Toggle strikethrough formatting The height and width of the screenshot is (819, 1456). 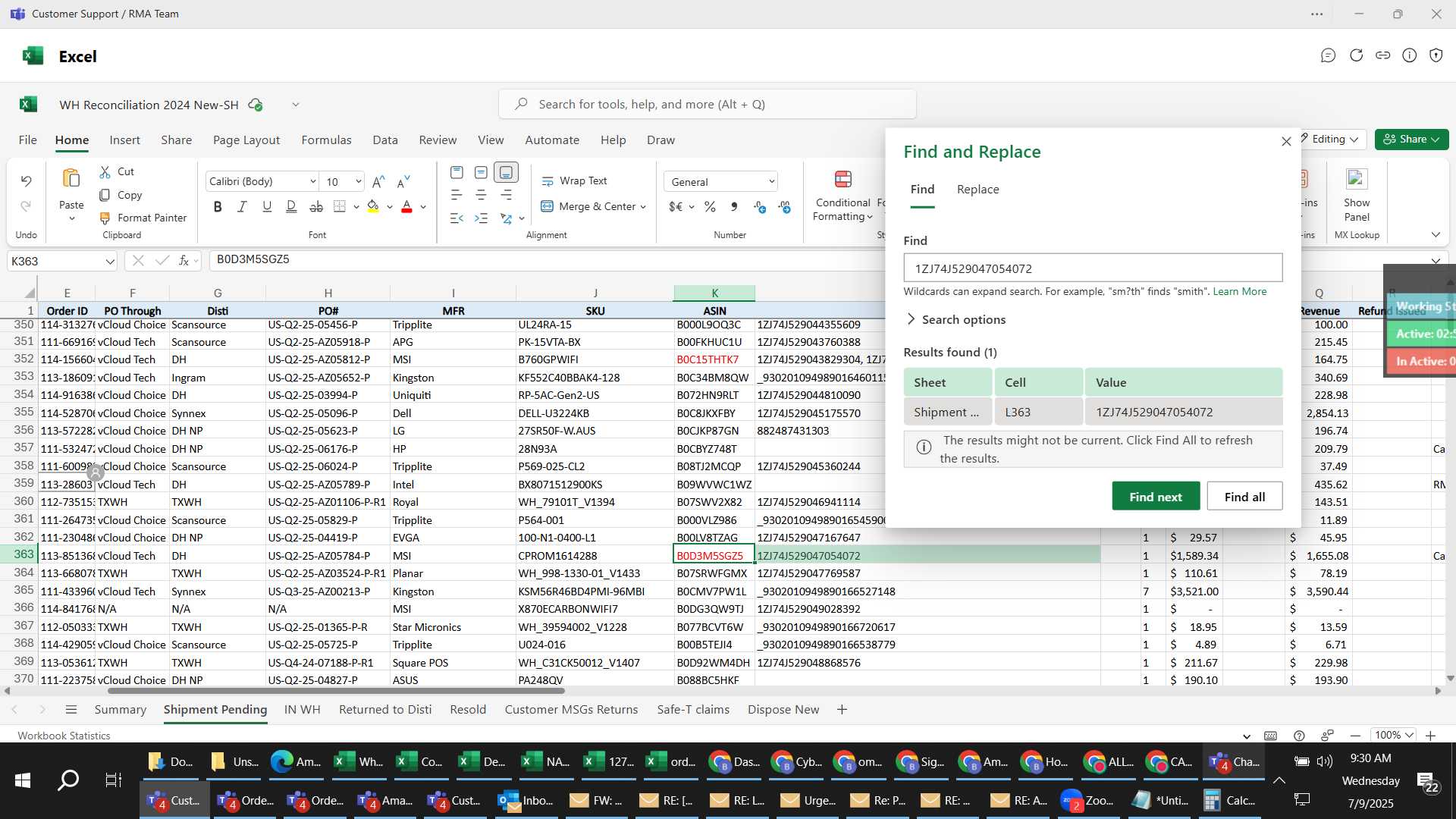click(x=316, y=207)
